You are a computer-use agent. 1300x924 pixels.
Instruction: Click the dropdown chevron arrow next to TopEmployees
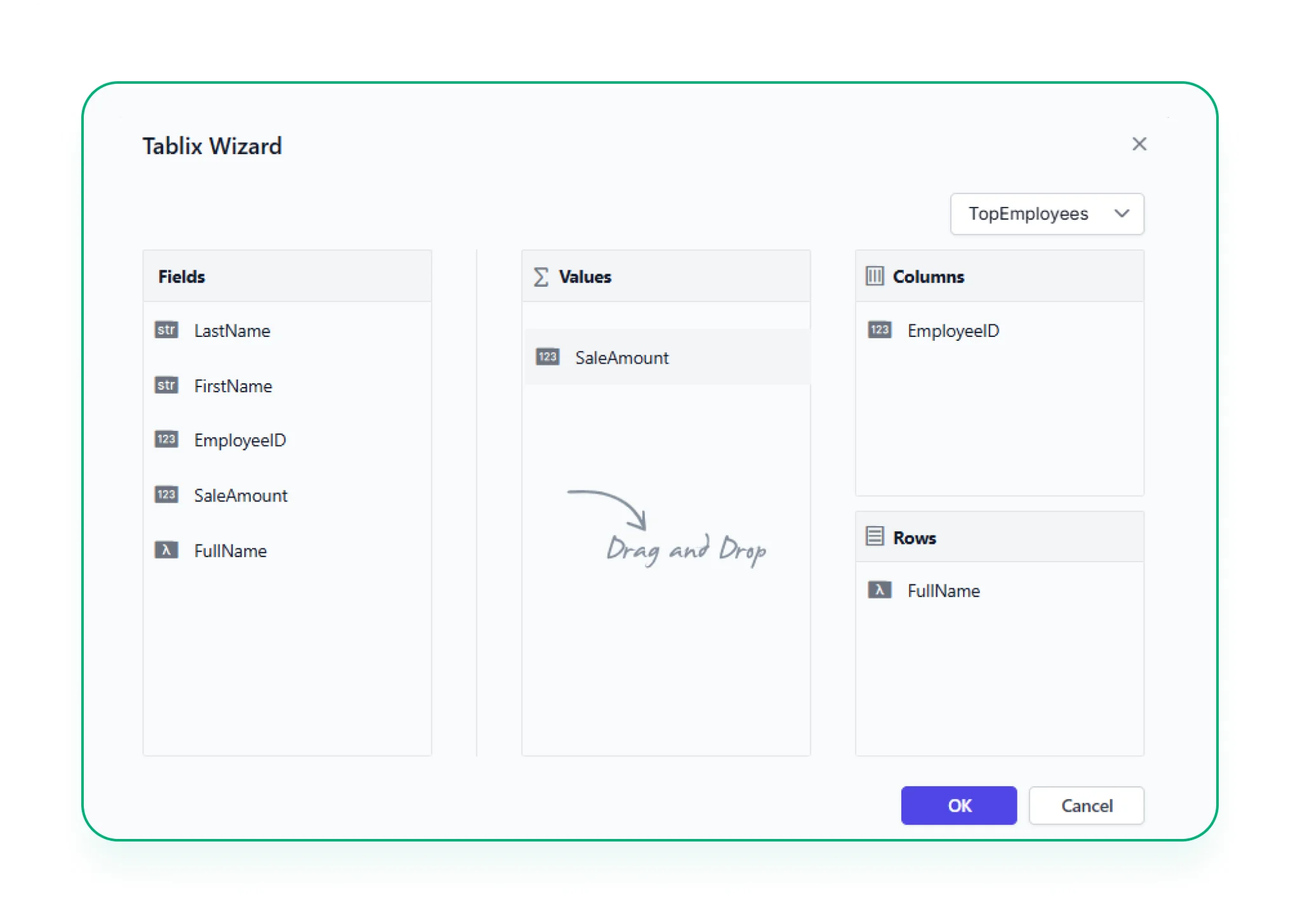tap(1122, 214)
